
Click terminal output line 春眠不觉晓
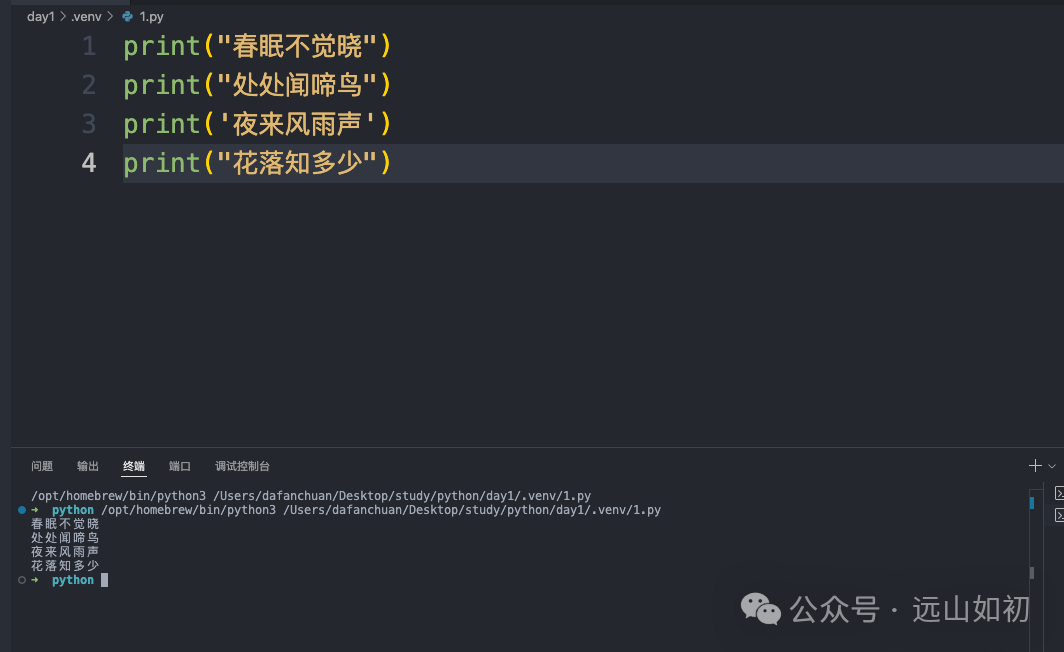point(65,524)
